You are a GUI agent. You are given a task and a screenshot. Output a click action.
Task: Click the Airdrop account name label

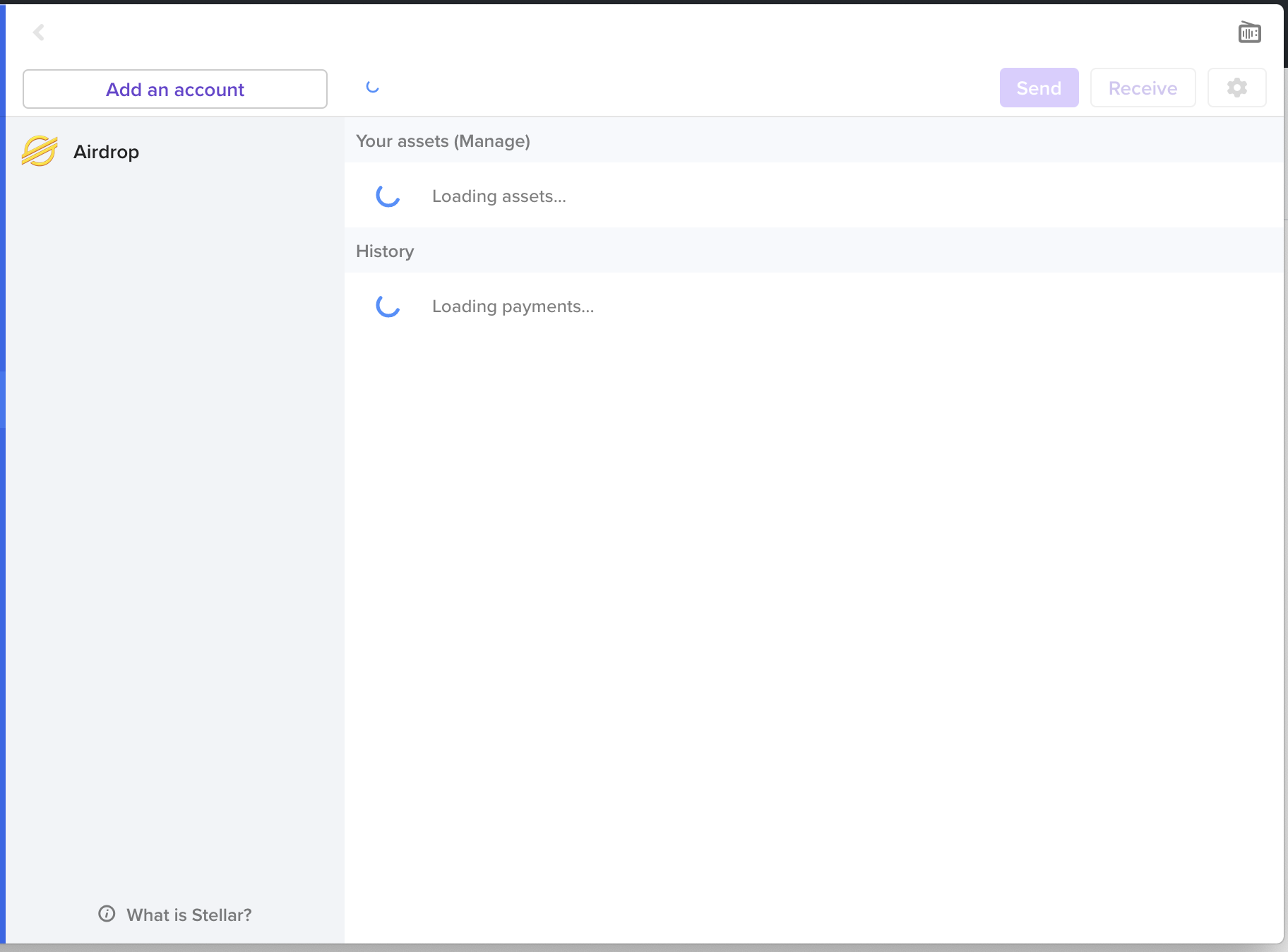point(106,150)
